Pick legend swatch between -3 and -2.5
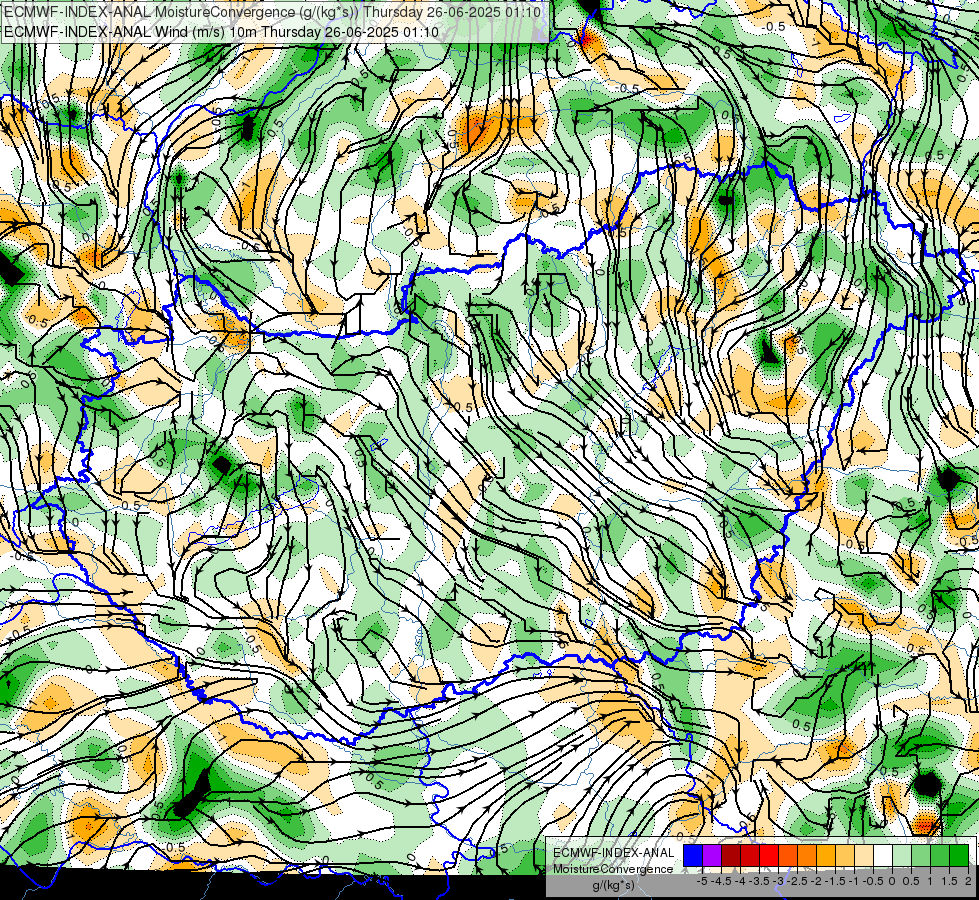 coord(788,856)
